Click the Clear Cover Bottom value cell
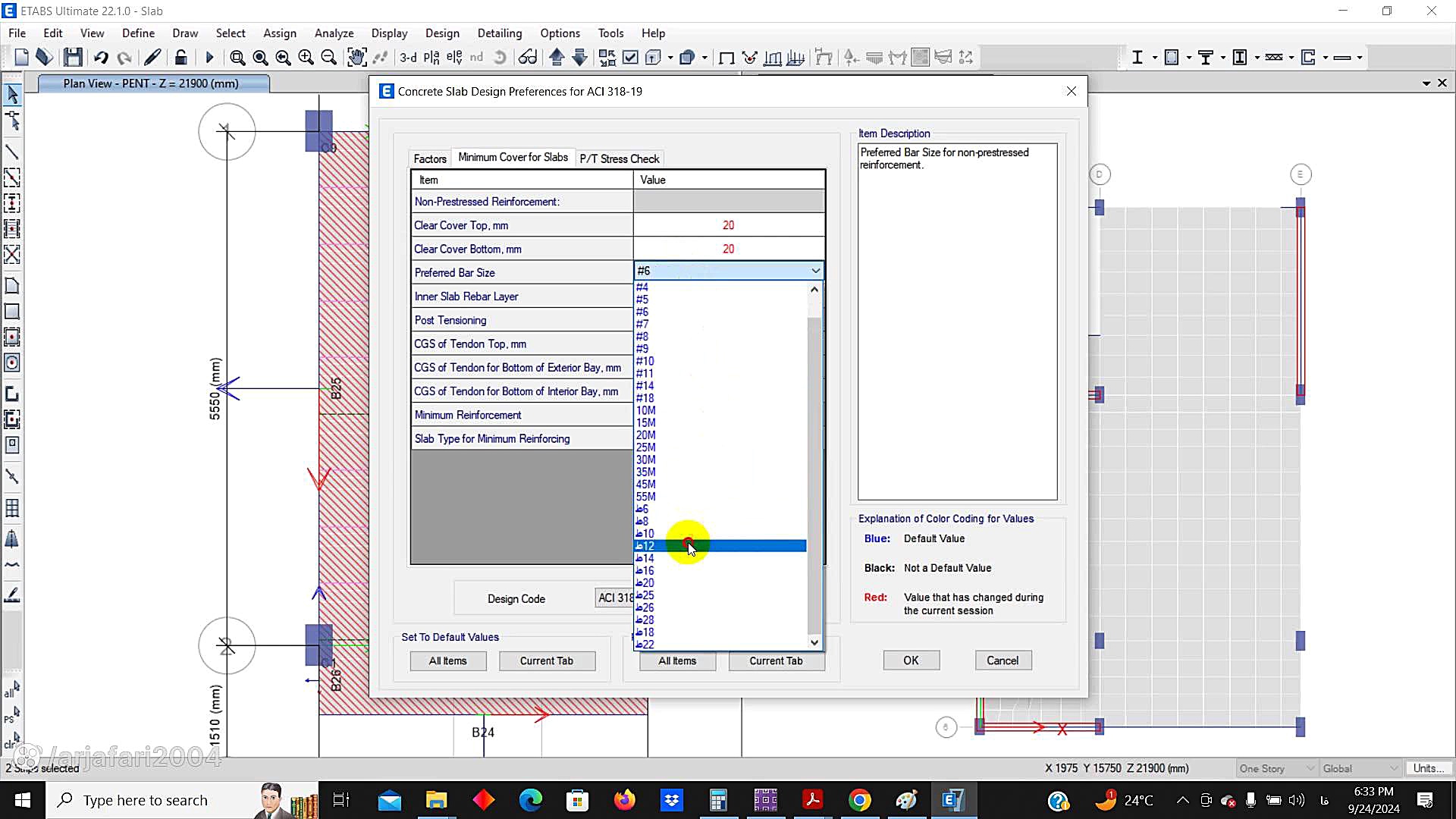 [729, 249]
